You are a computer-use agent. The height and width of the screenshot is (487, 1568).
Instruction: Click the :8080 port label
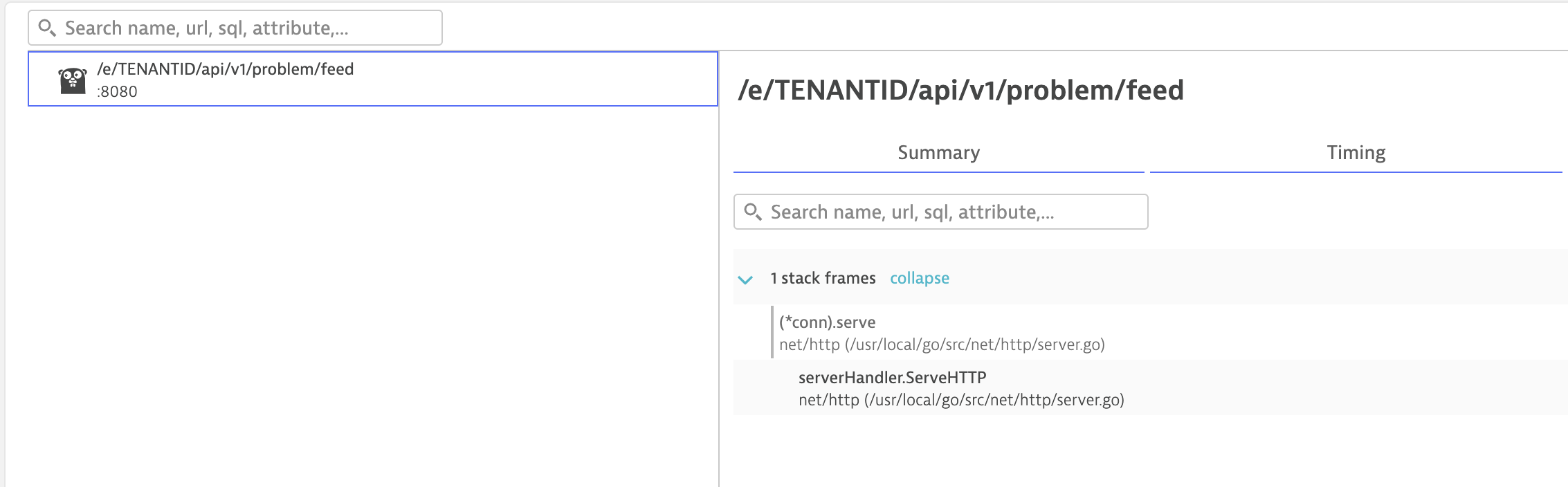tap(117, 91)
